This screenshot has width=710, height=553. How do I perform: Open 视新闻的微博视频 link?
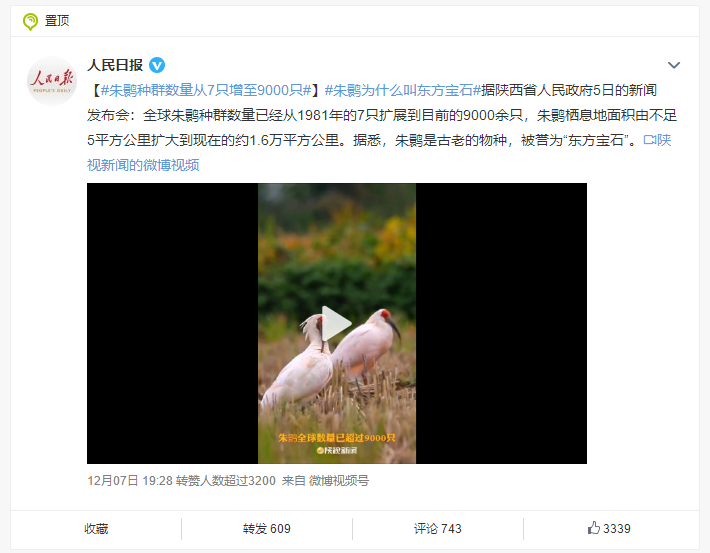click(143, 165)
